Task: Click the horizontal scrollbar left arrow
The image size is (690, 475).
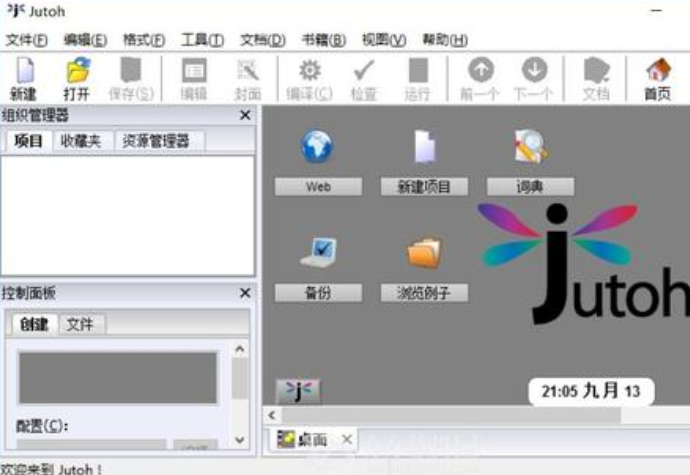Action: click(x=272, y=415)
